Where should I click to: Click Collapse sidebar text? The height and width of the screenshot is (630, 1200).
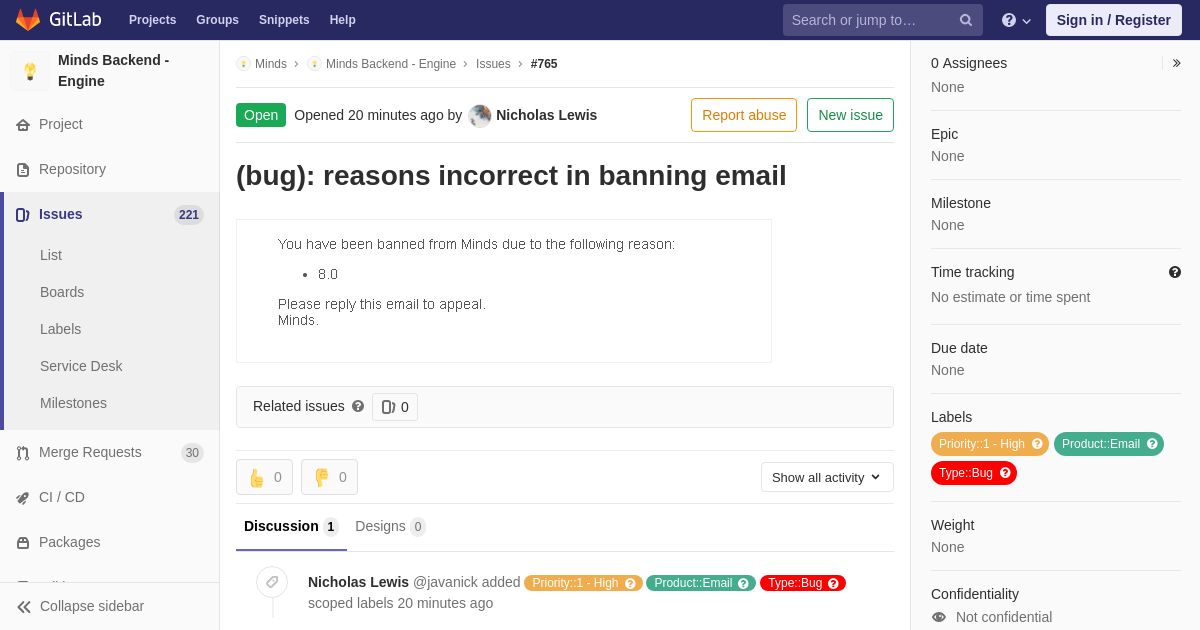(x=92, y=606)
